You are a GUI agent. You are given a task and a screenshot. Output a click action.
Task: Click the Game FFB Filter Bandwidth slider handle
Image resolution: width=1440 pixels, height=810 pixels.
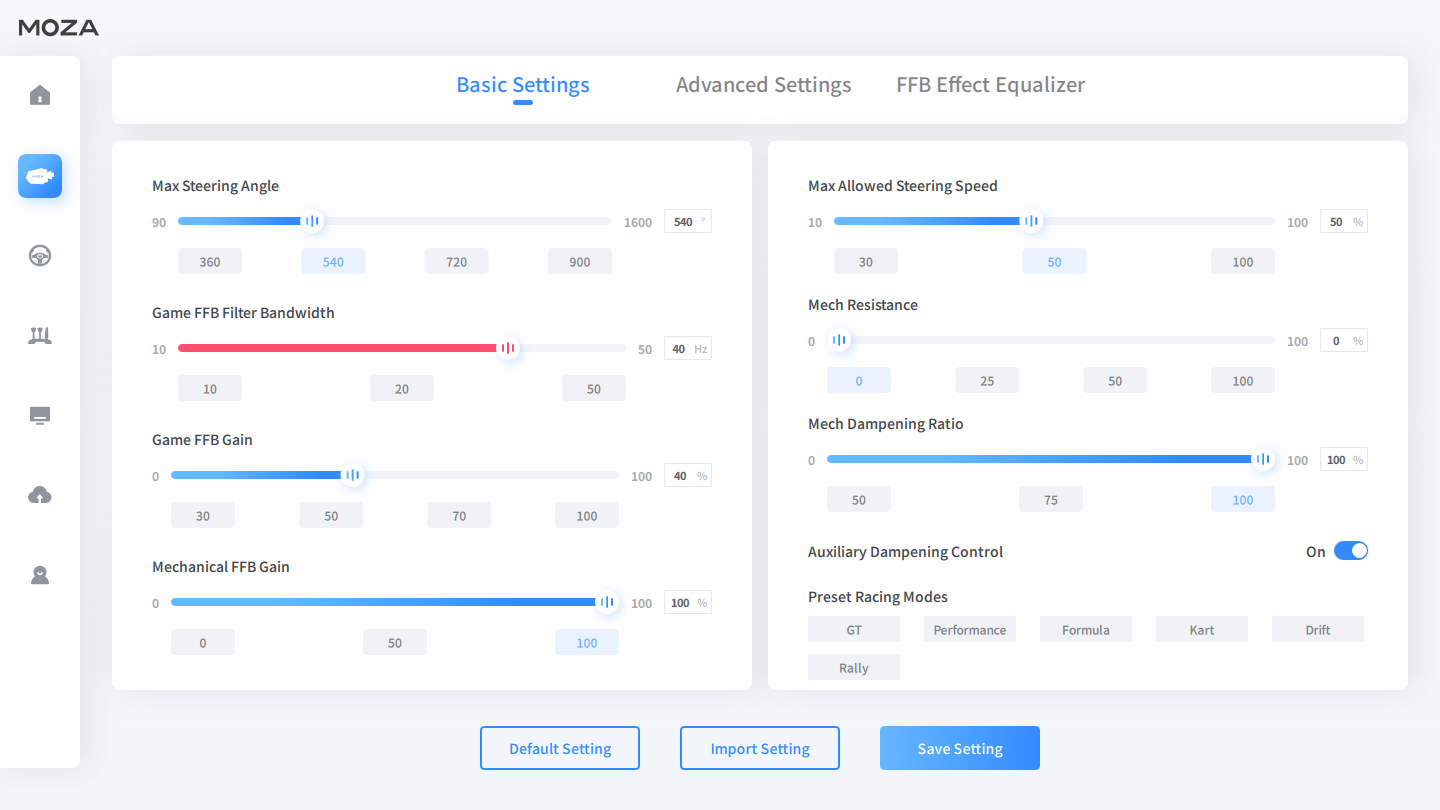(x=508, y=348)
